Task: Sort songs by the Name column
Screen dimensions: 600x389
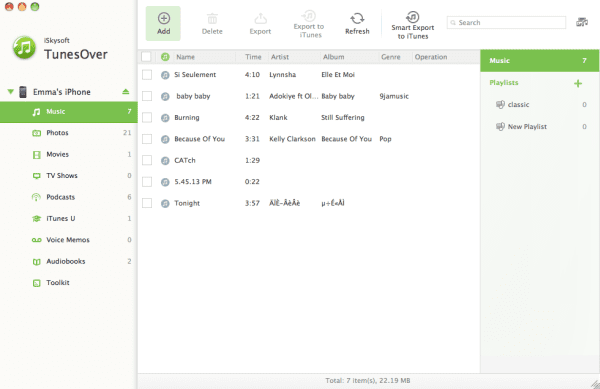Action: (x=204, y=57)
